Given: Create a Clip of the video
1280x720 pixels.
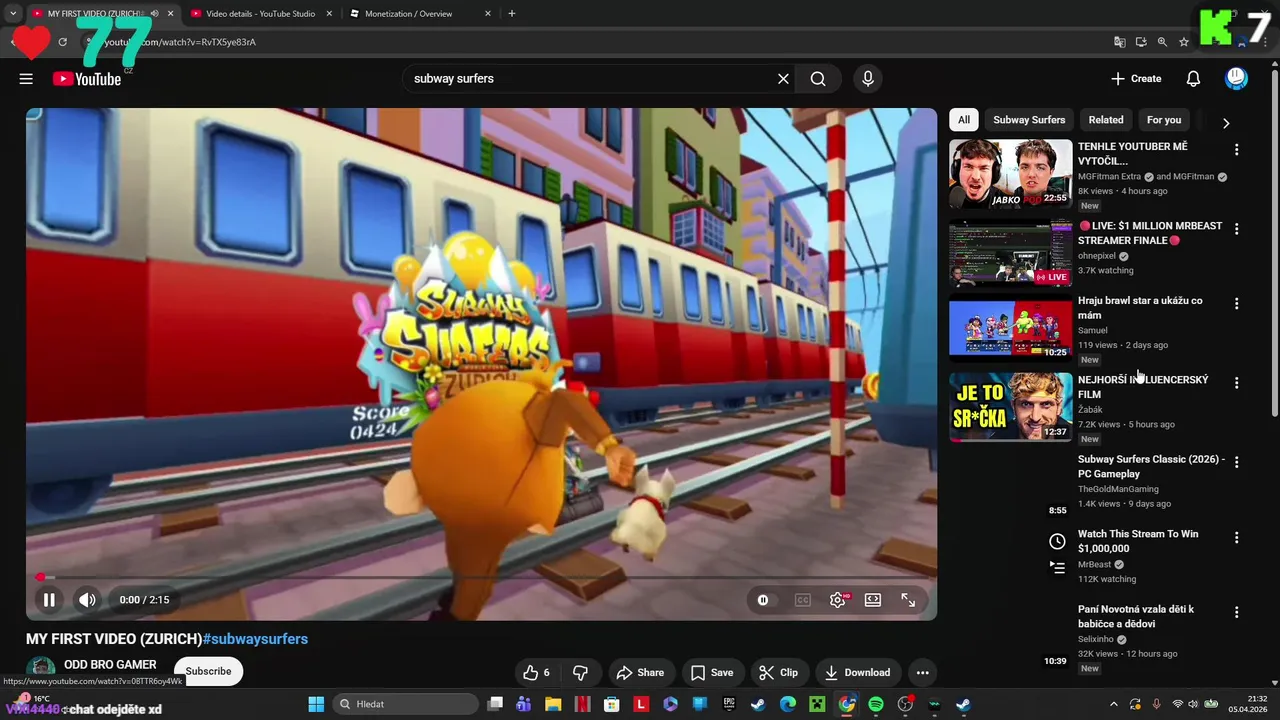Looking at the screenshot, I should coord(778,672).
